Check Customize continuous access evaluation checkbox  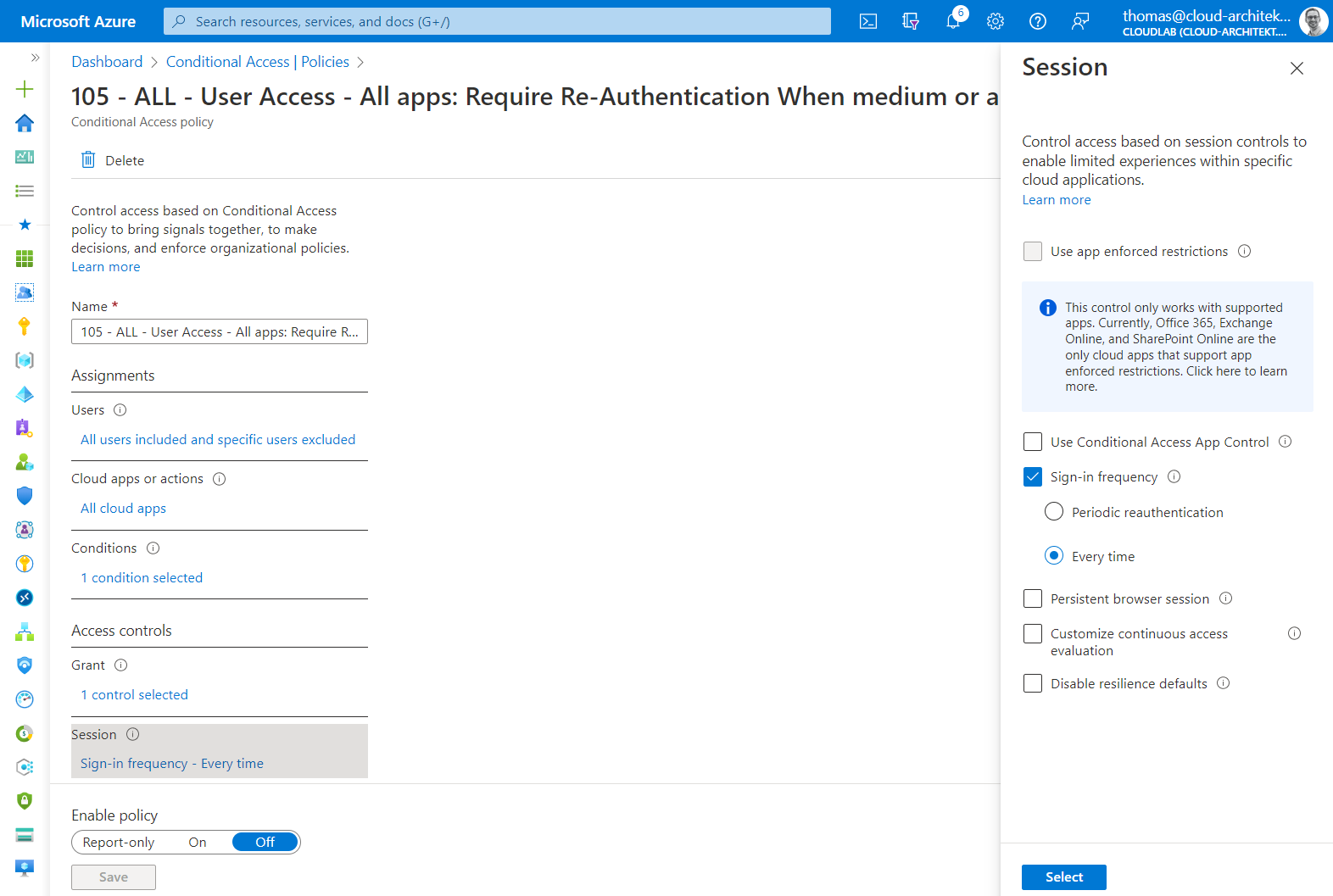pyautogui.click(x=1033, y=633)
